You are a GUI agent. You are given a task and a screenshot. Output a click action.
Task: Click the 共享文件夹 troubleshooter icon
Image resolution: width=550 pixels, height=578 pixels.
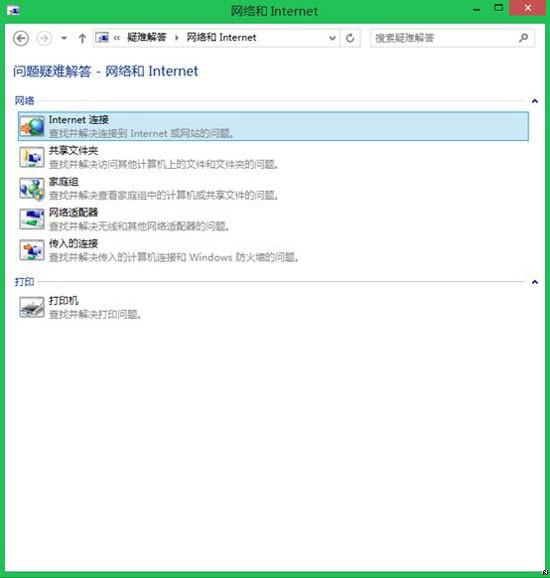pyautogui.click(x=32, y=157)
